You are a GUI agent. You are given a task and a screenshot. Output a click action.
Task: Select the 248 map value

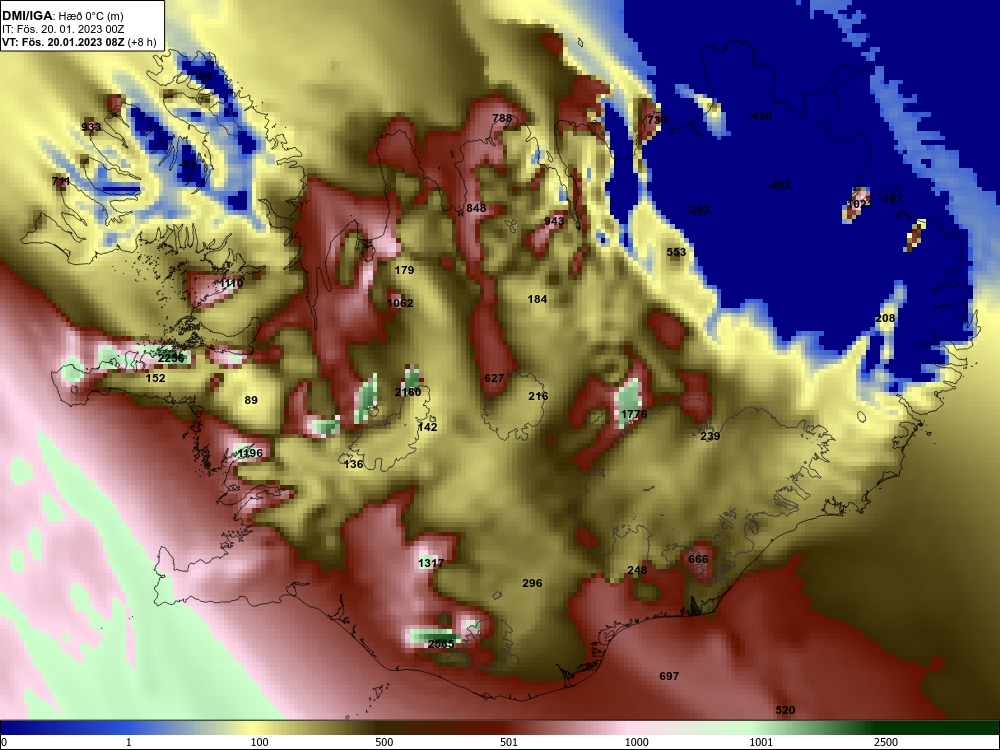pos(636,570)
